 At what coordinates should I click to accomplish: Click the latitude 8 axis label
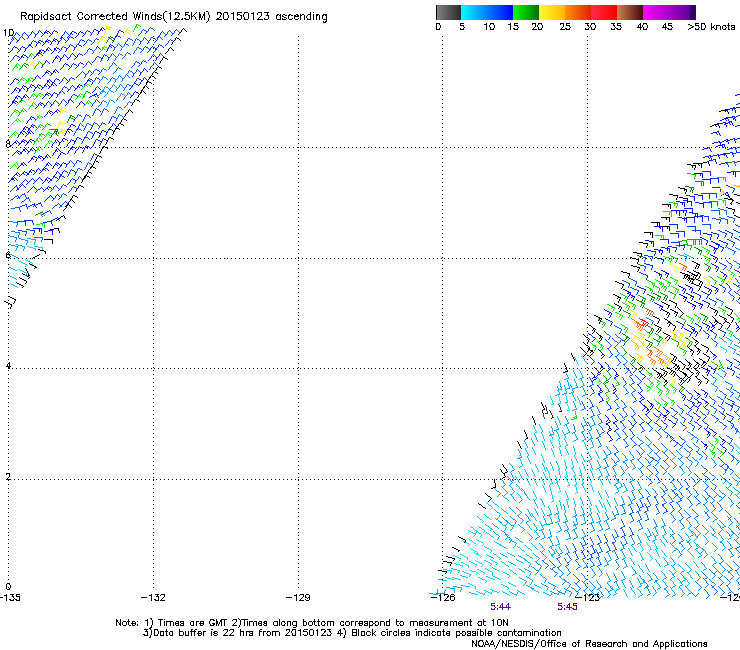point(8,144)
